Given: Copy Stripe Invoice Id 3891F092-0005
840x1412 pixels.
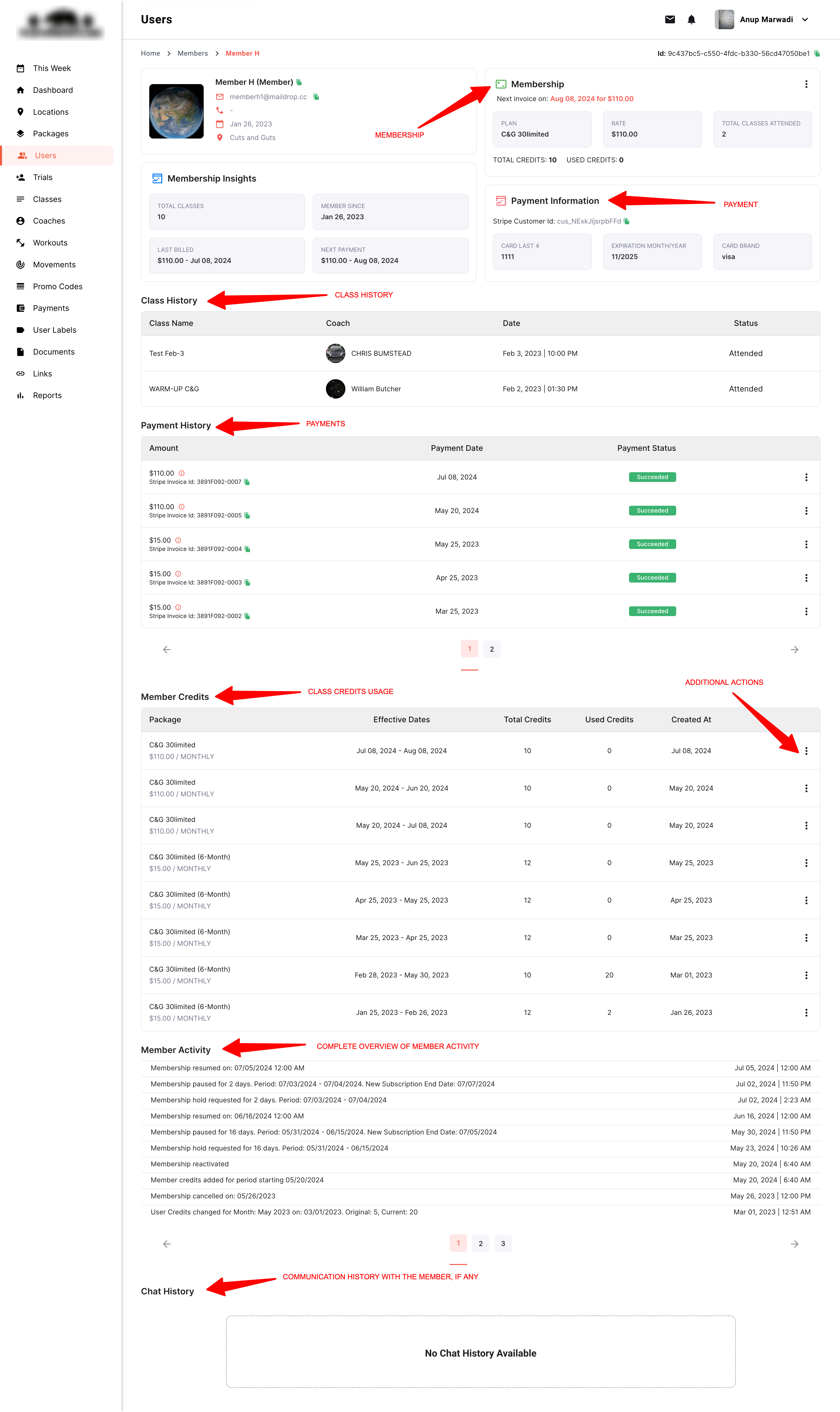Looking at the screenshot, I should pyautogui.click(x=247, y=515).
